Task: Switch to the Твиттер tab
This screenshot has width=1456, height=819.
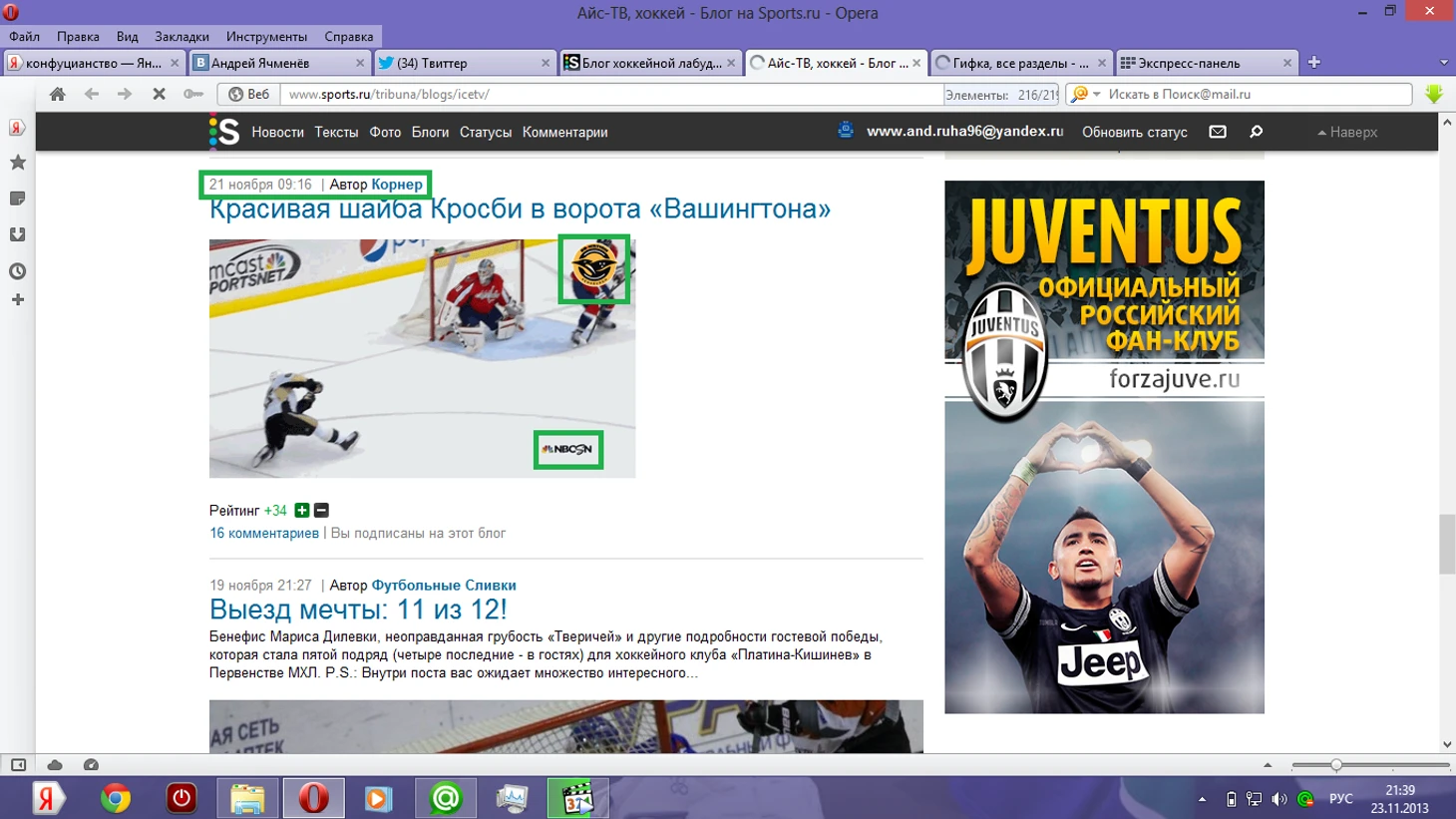Action: pos(464,63)
